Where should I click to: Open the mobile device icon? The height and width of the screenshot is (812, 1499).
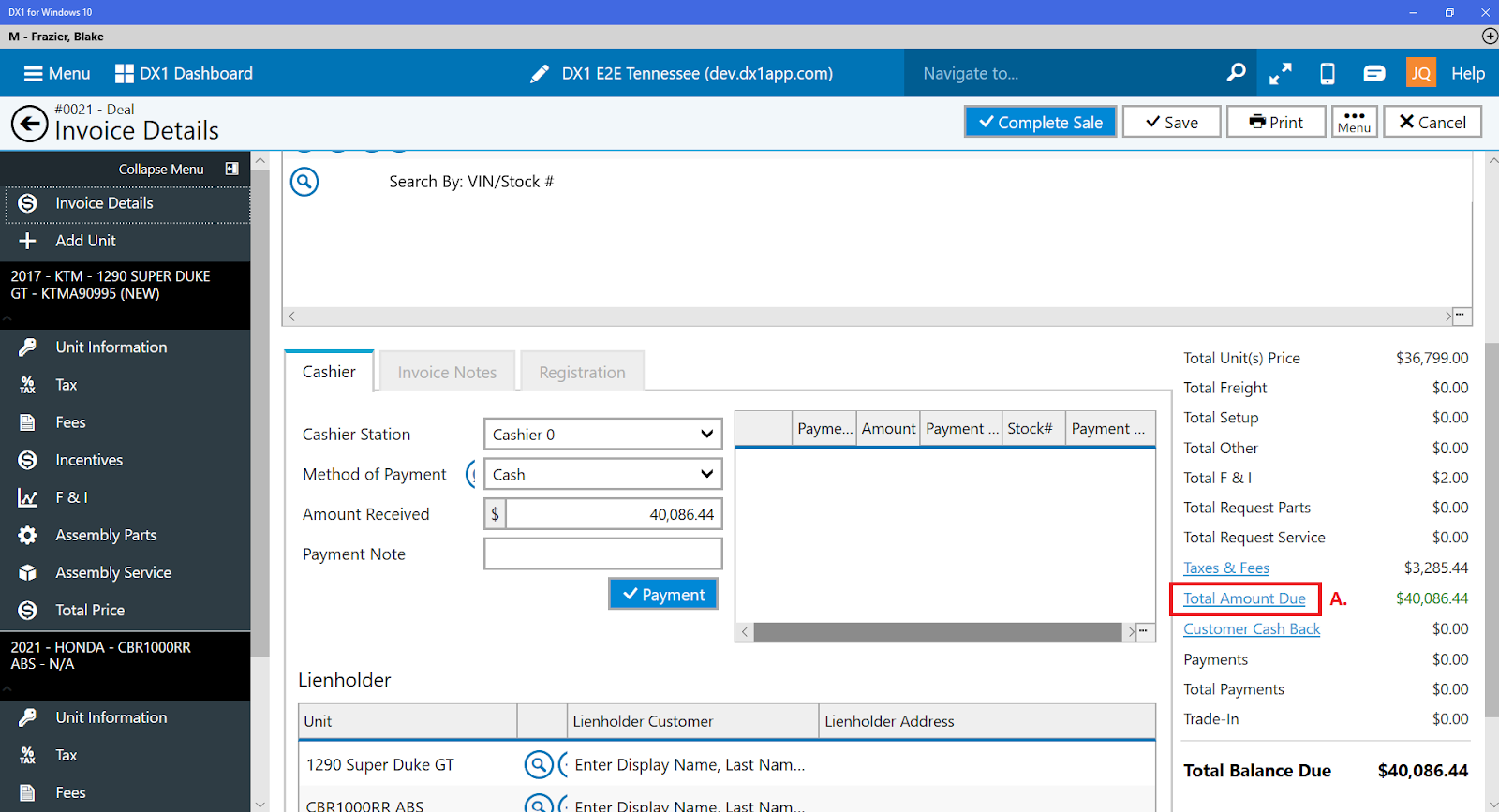pos(1328,73)
